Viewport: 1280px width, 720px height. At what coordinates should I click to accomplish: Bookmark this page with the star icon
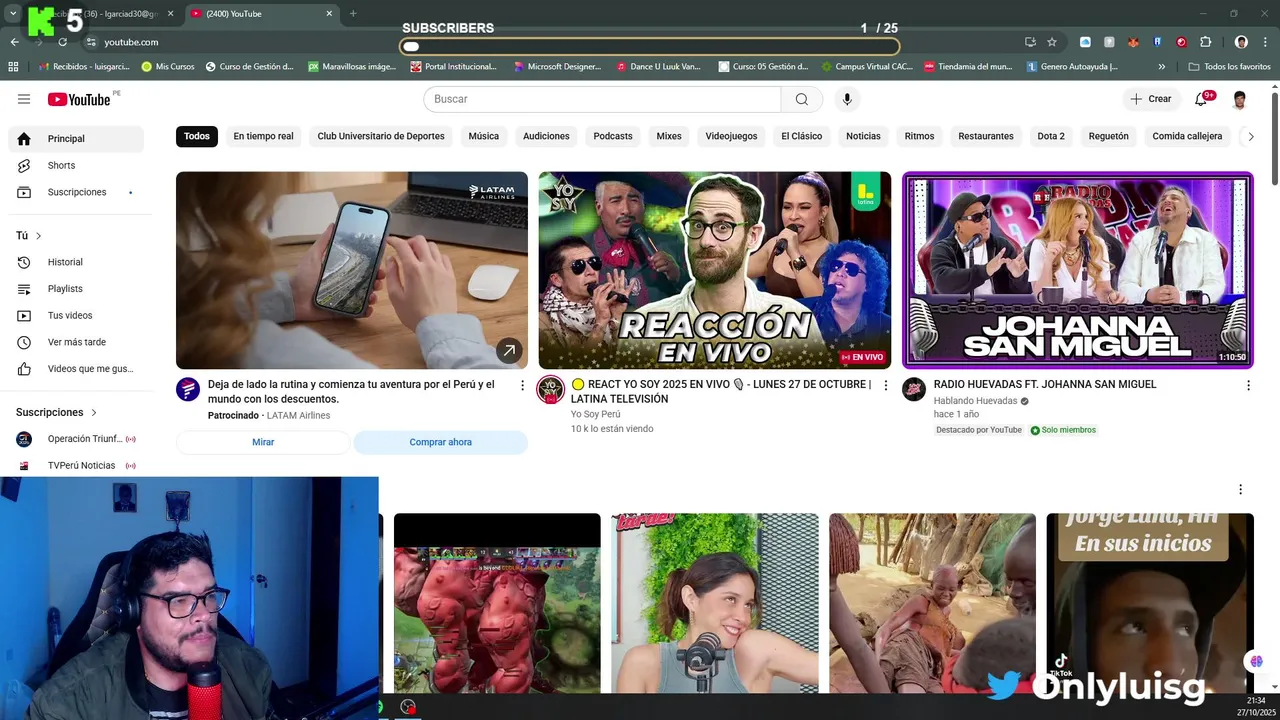(x=1052, y=42)
